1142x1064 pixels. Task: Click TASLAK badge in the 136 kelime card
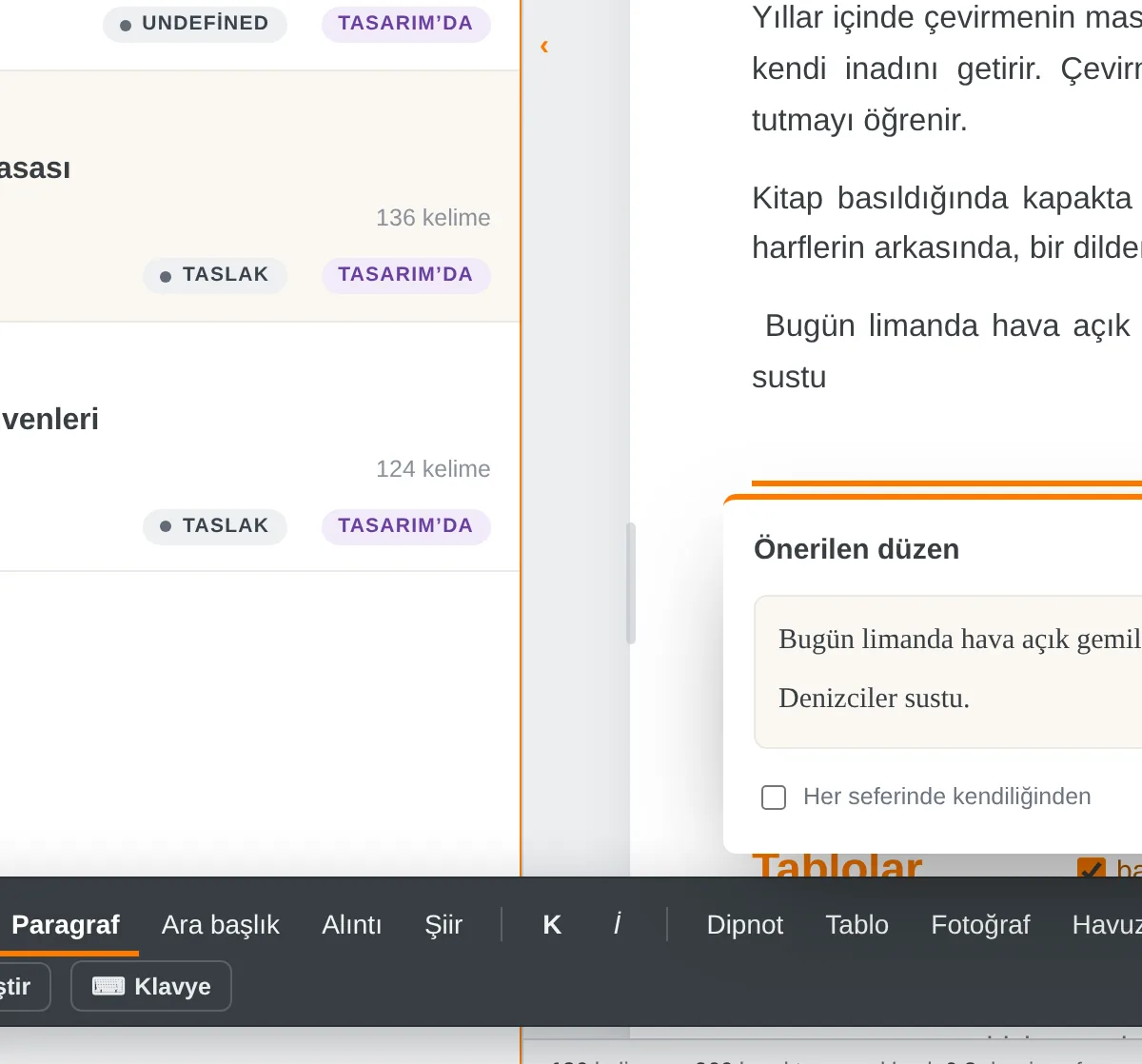click(215, 274)
